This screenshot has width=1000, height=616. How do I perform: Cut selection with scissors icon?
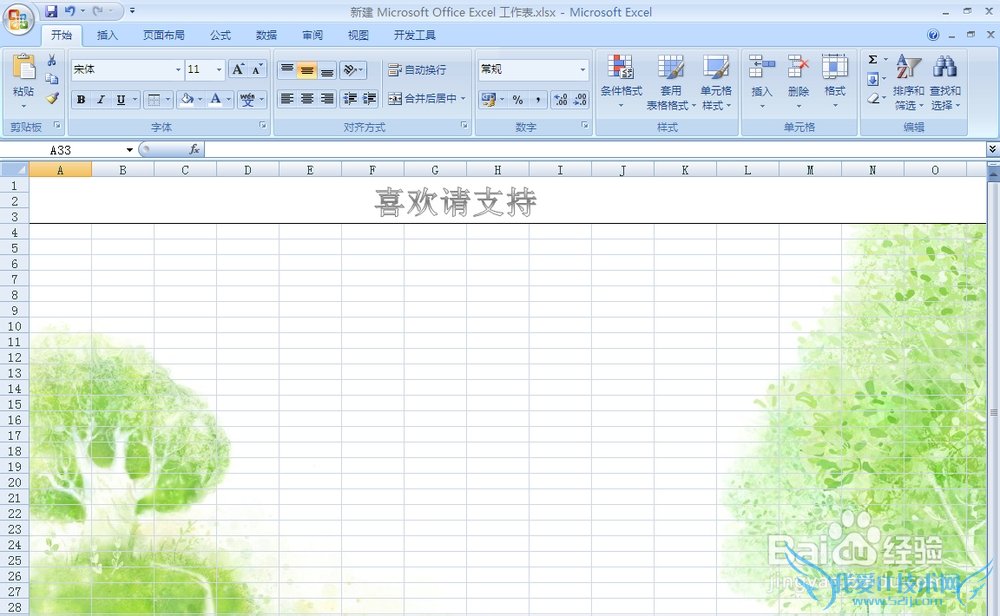(52, 60)
